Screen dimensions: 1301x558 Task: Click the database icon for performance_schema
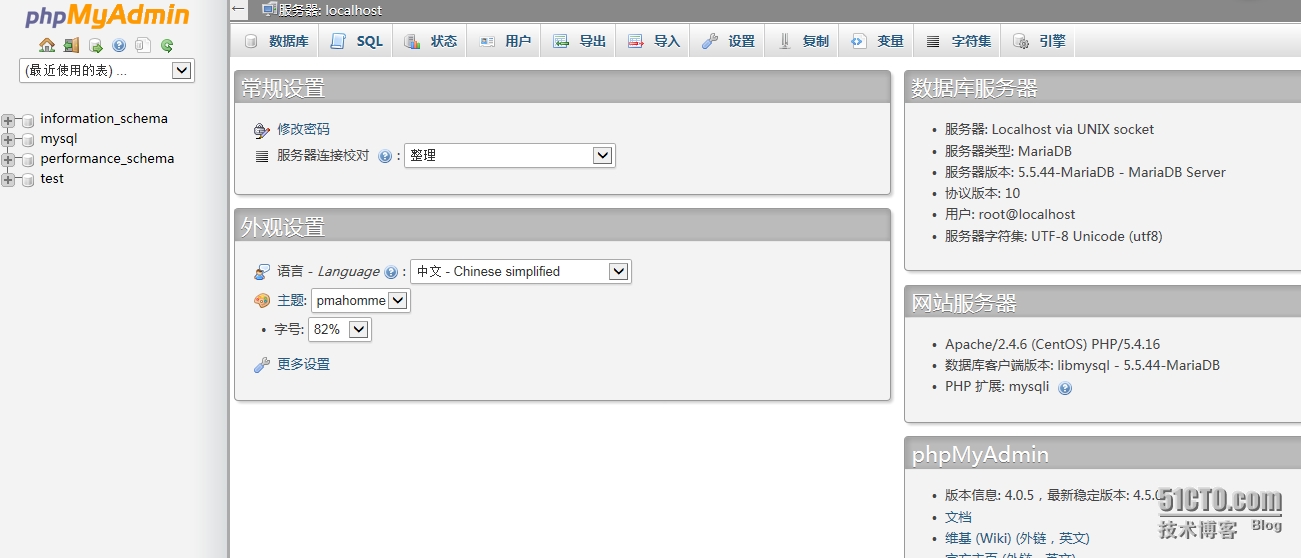coord(28,160)
